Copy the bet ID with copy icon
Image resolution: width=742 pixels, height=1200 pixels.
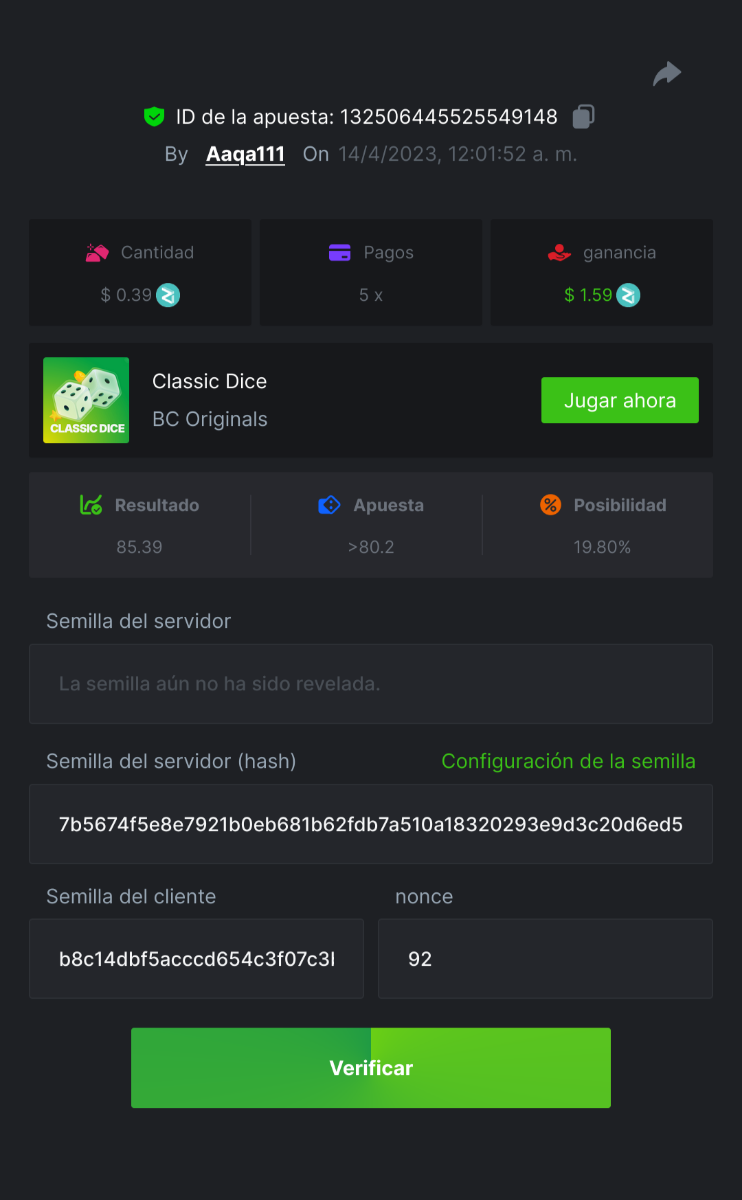point(583,117)
